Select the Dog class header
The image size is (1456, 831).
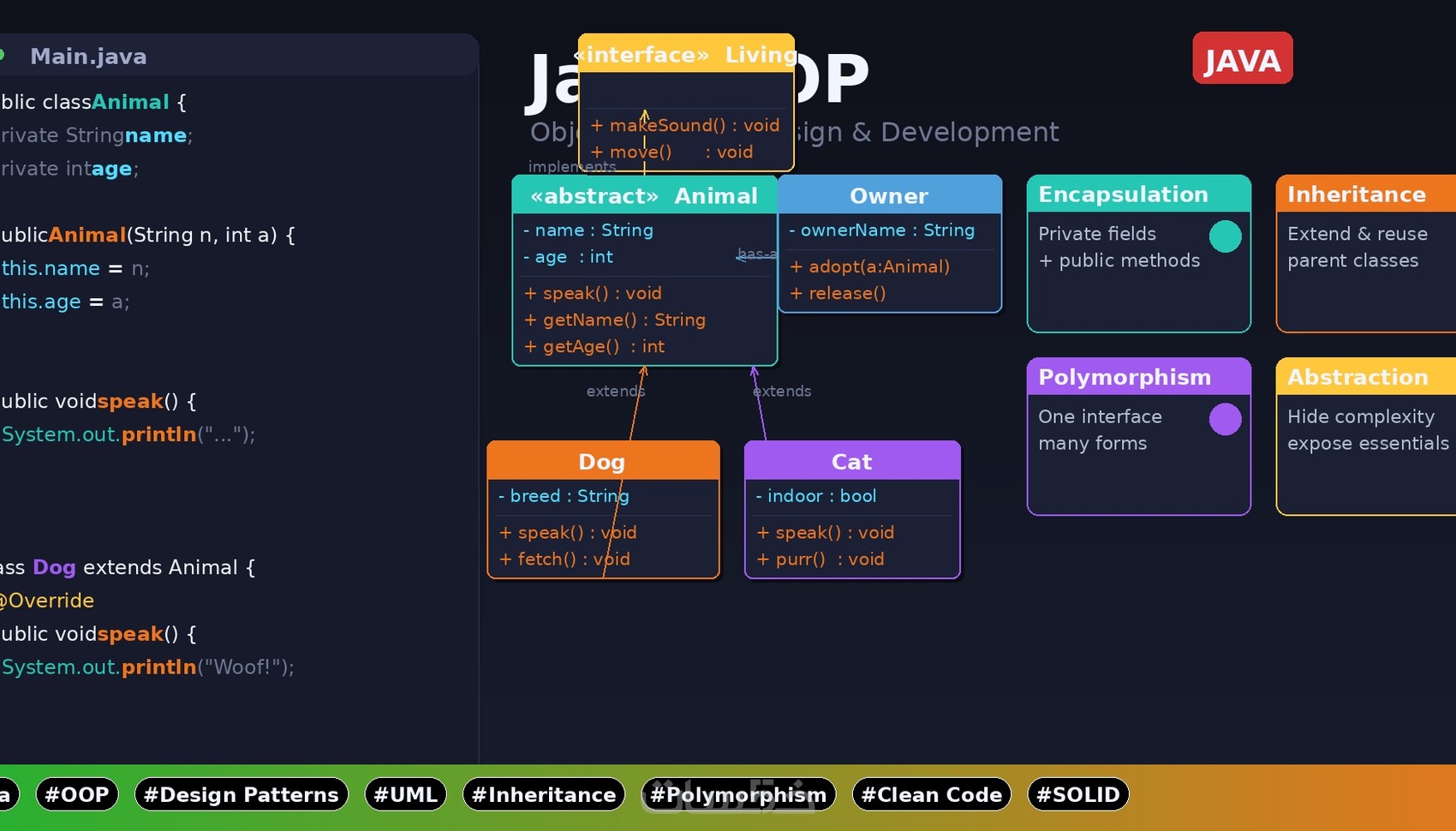pyautogui.click(x=603, y=461)
